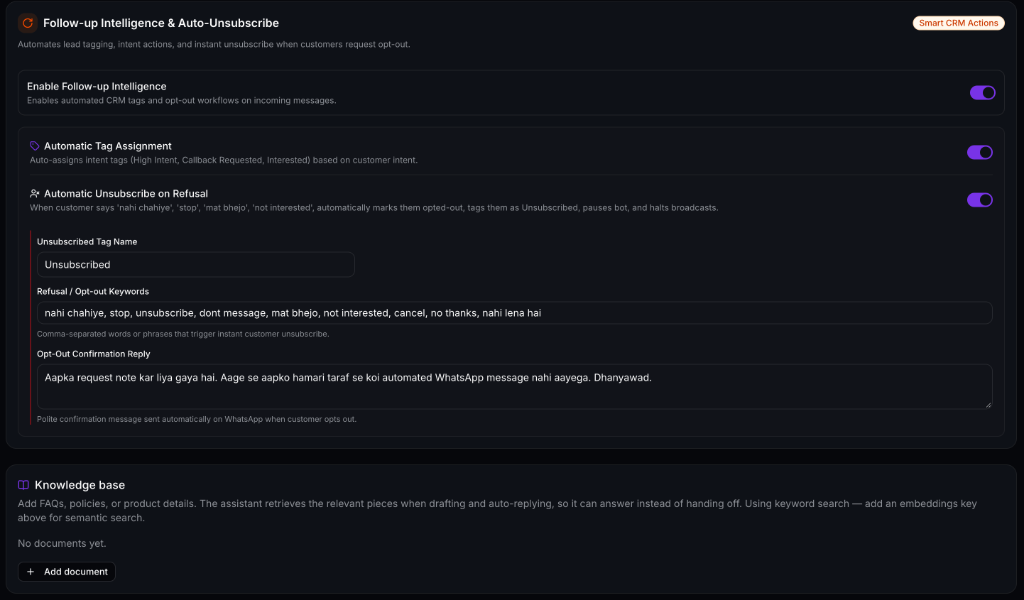Click the Add document button
Image resolution: width=1024 pixels, height=600 pixels.
click(67, 572)
